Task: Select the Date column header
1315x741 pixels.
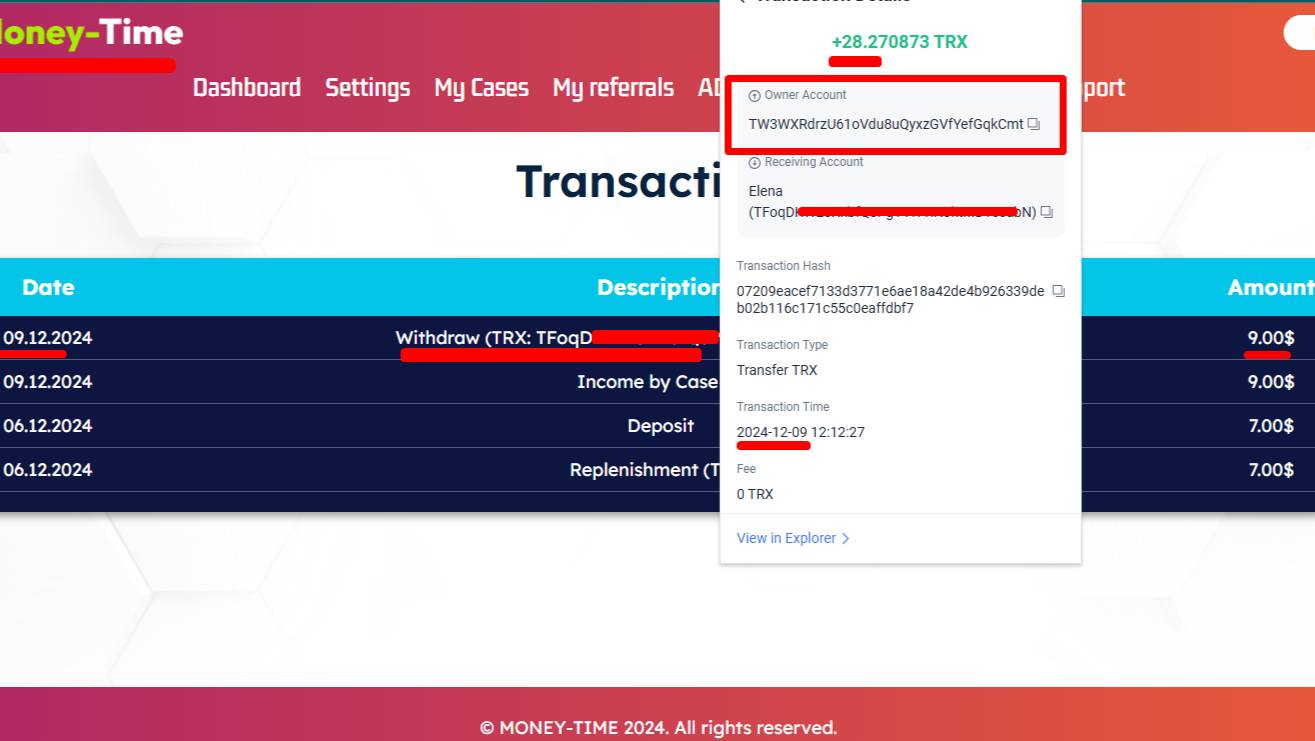Action: (48, 287)
